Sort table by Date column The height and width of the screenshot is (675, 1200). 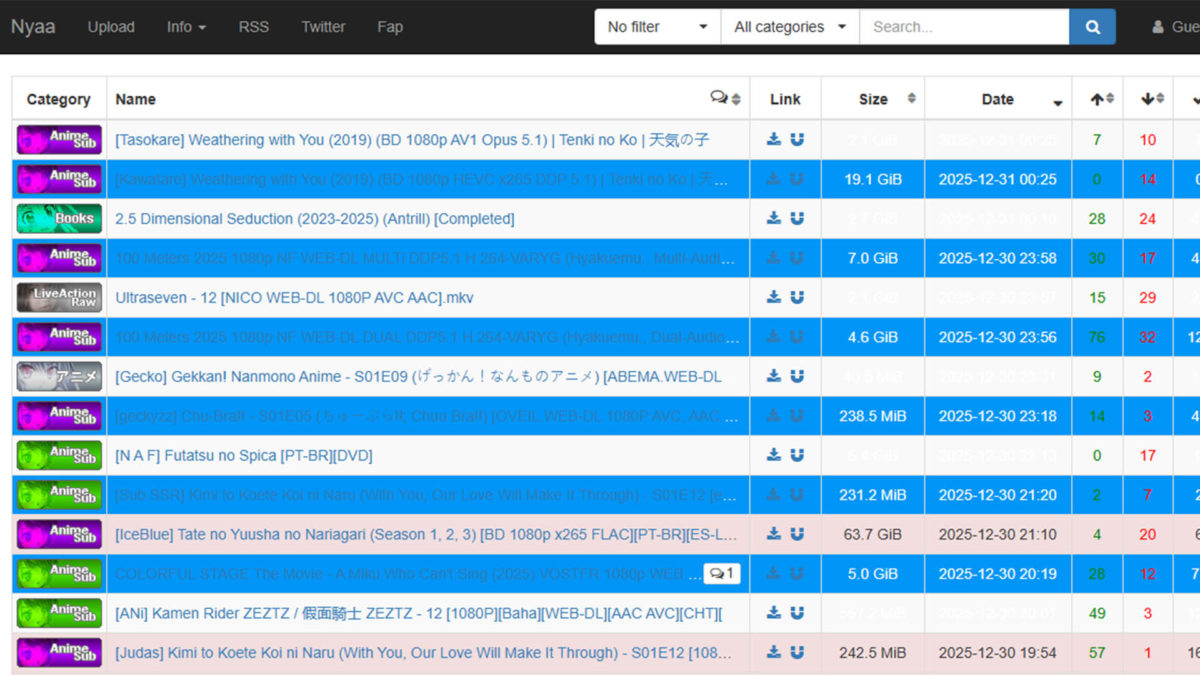998,99
